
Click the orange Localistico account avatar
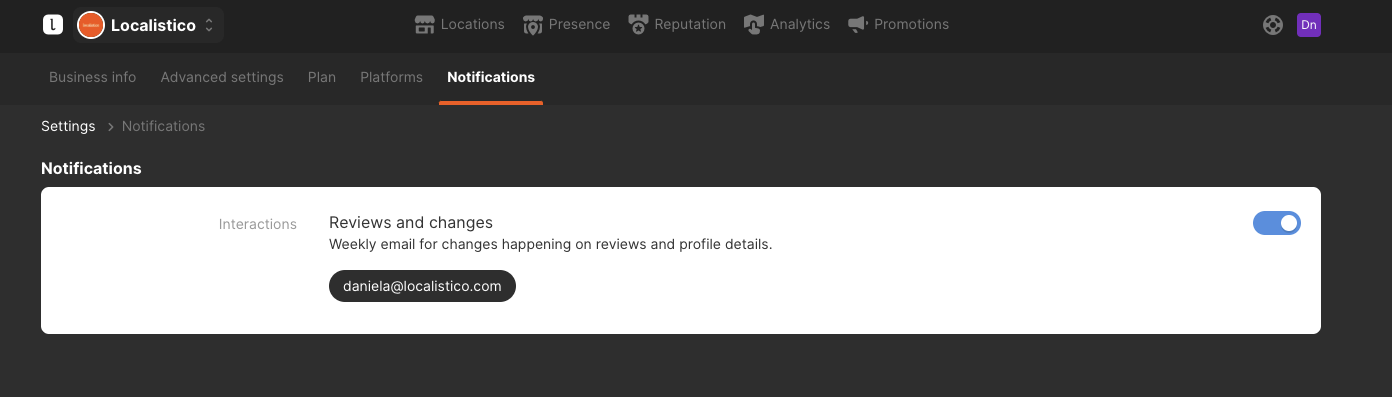click(91, 25)
